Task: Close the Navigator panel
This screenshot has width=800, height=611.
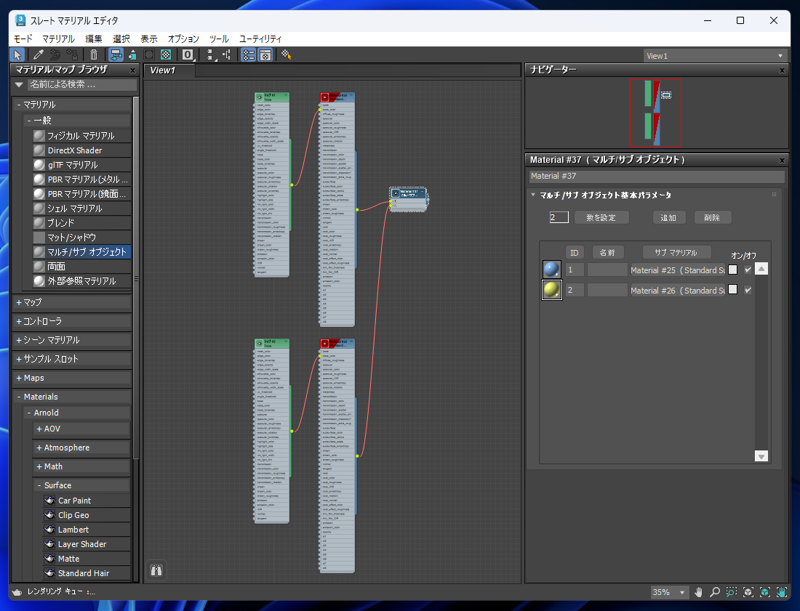Action: (x=782, y=70)
